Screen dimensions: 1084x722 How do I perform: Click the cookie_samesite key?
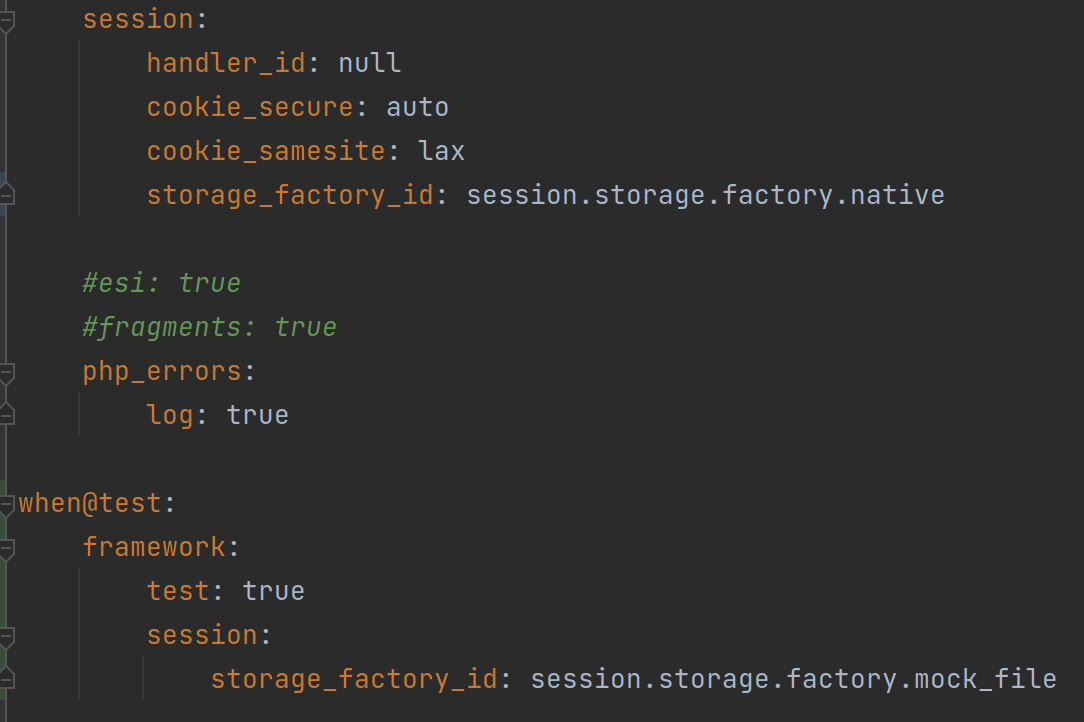pos(265,151)
